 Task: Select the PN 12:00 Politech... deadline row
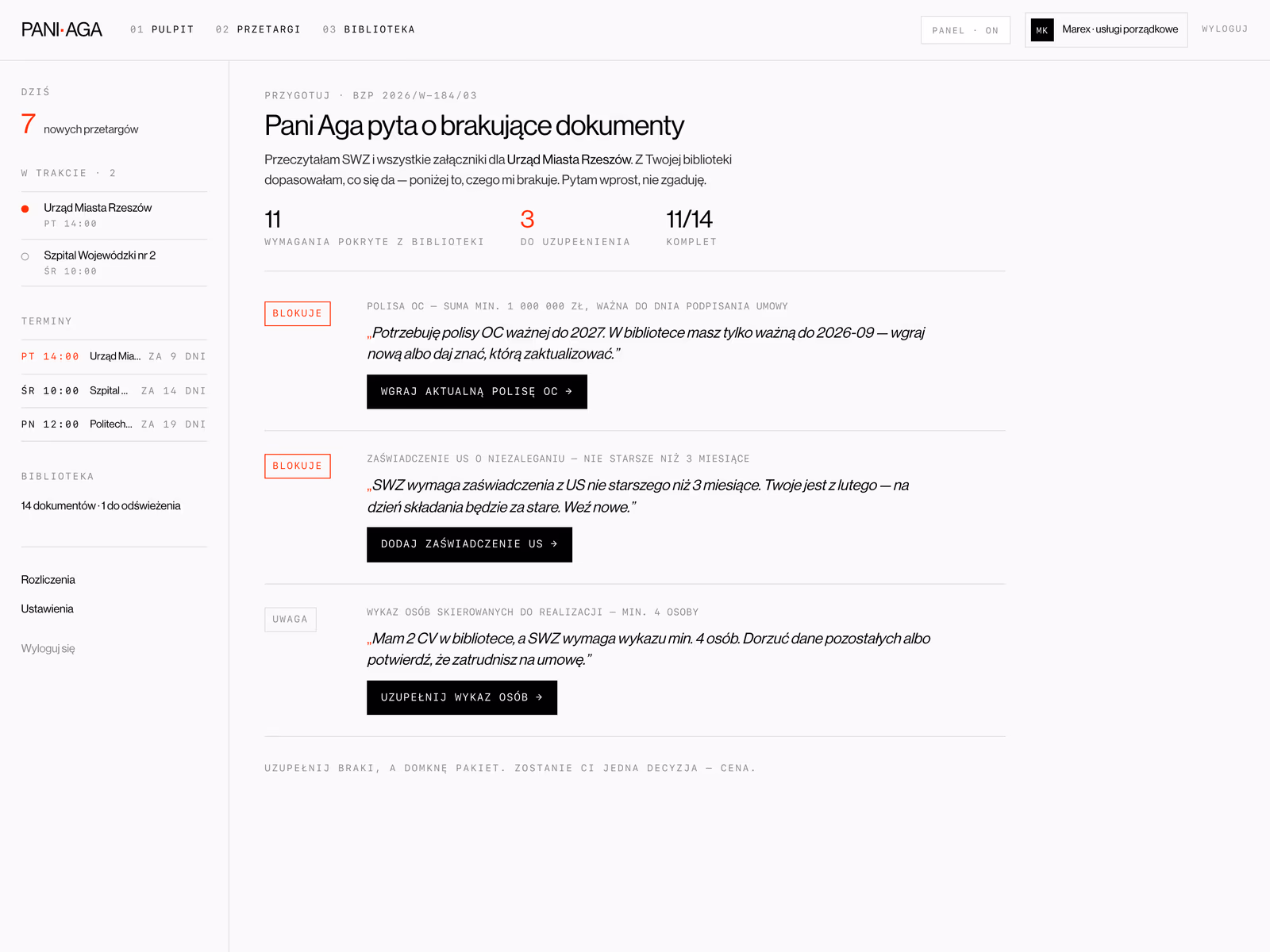click(x=114, y=424)
